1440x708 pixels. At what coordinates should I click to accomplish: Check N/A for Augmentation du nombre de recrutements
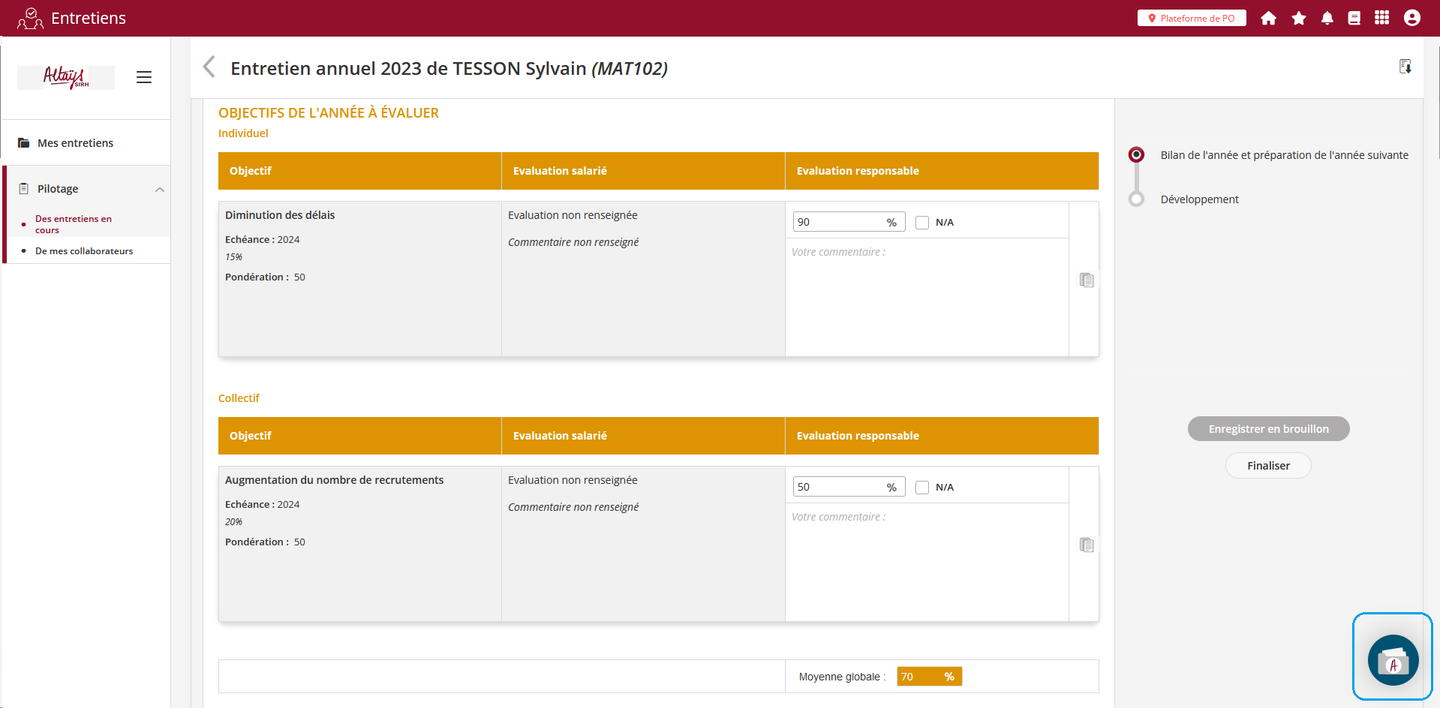tap(922, 487)
